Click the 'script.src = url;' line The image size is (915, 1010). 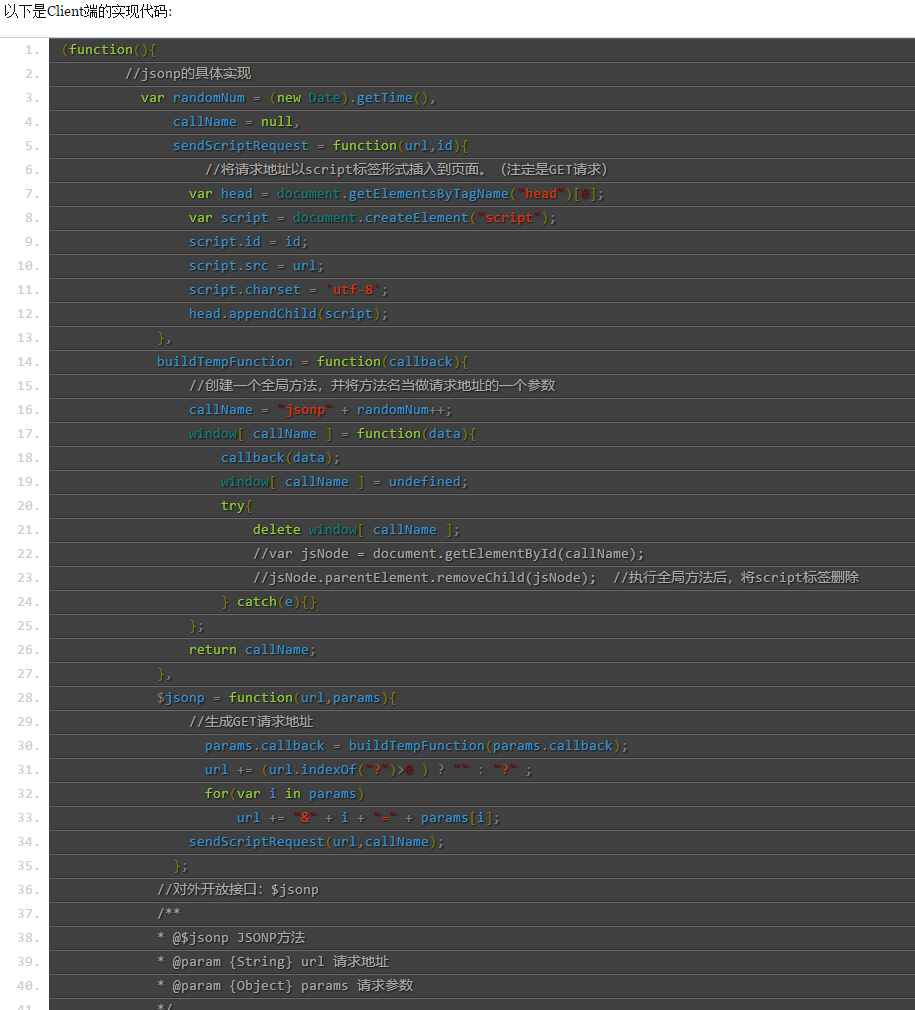point(256,266)
